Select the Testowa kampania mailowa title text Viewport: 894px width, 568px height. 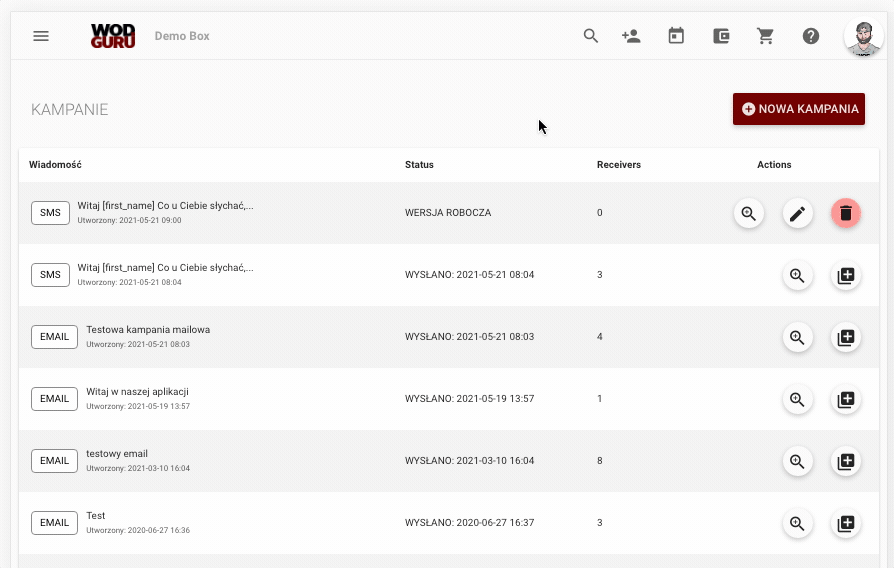click(x=148, y=330)
